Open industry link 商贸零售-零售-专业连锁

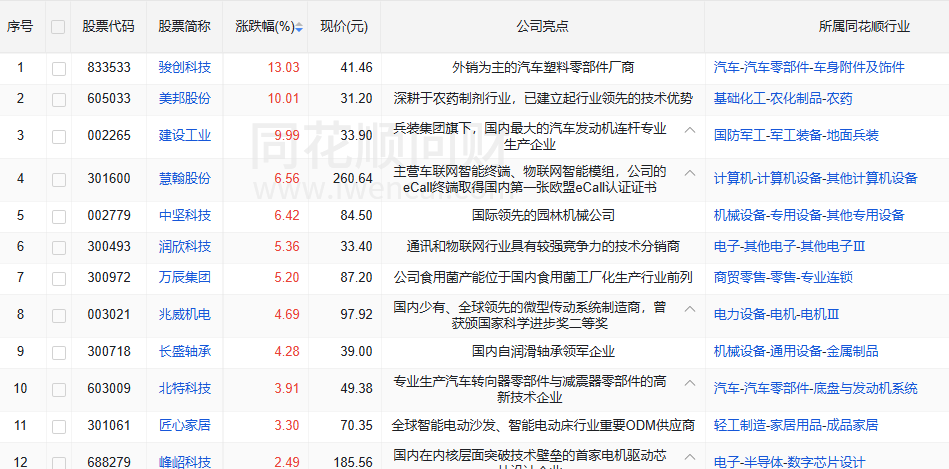783,278
